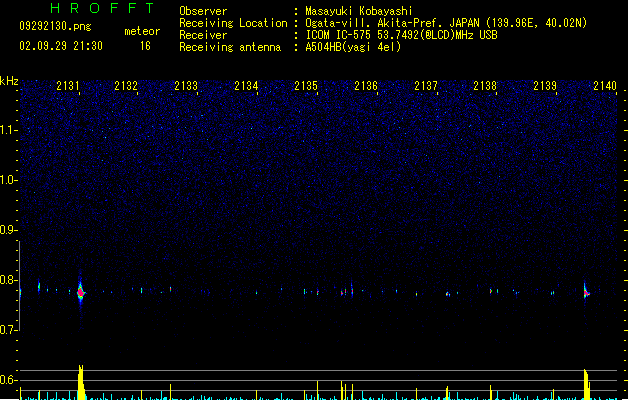
Task: Click the Receiver label
Action: point(203,35)
